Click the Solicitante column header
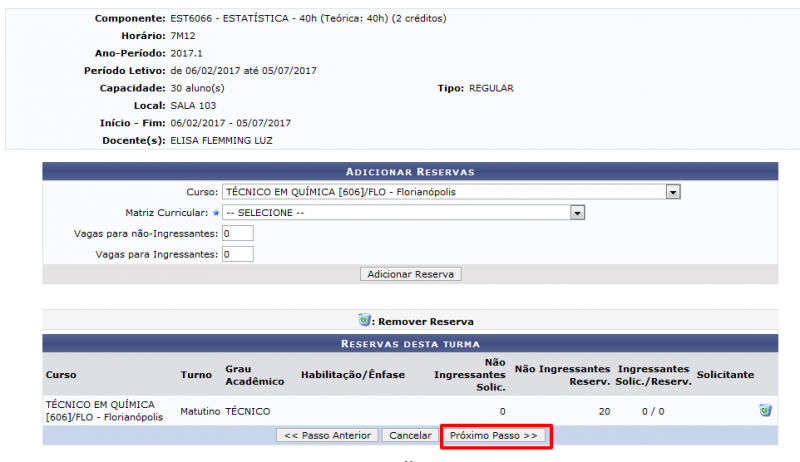 pos(725,375)
